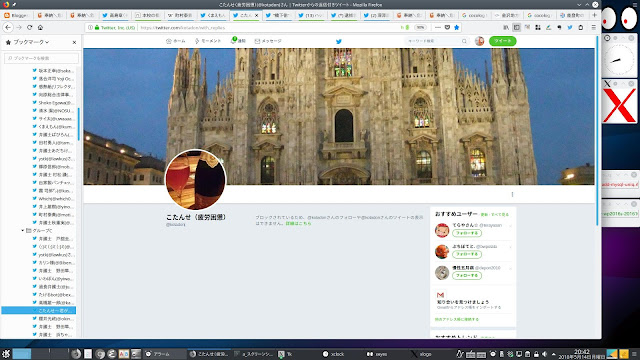The image size is (640, 360).
Task: Click the Pocket save icon in address bar
Action: pyautogui.click(x=447, y=27)
